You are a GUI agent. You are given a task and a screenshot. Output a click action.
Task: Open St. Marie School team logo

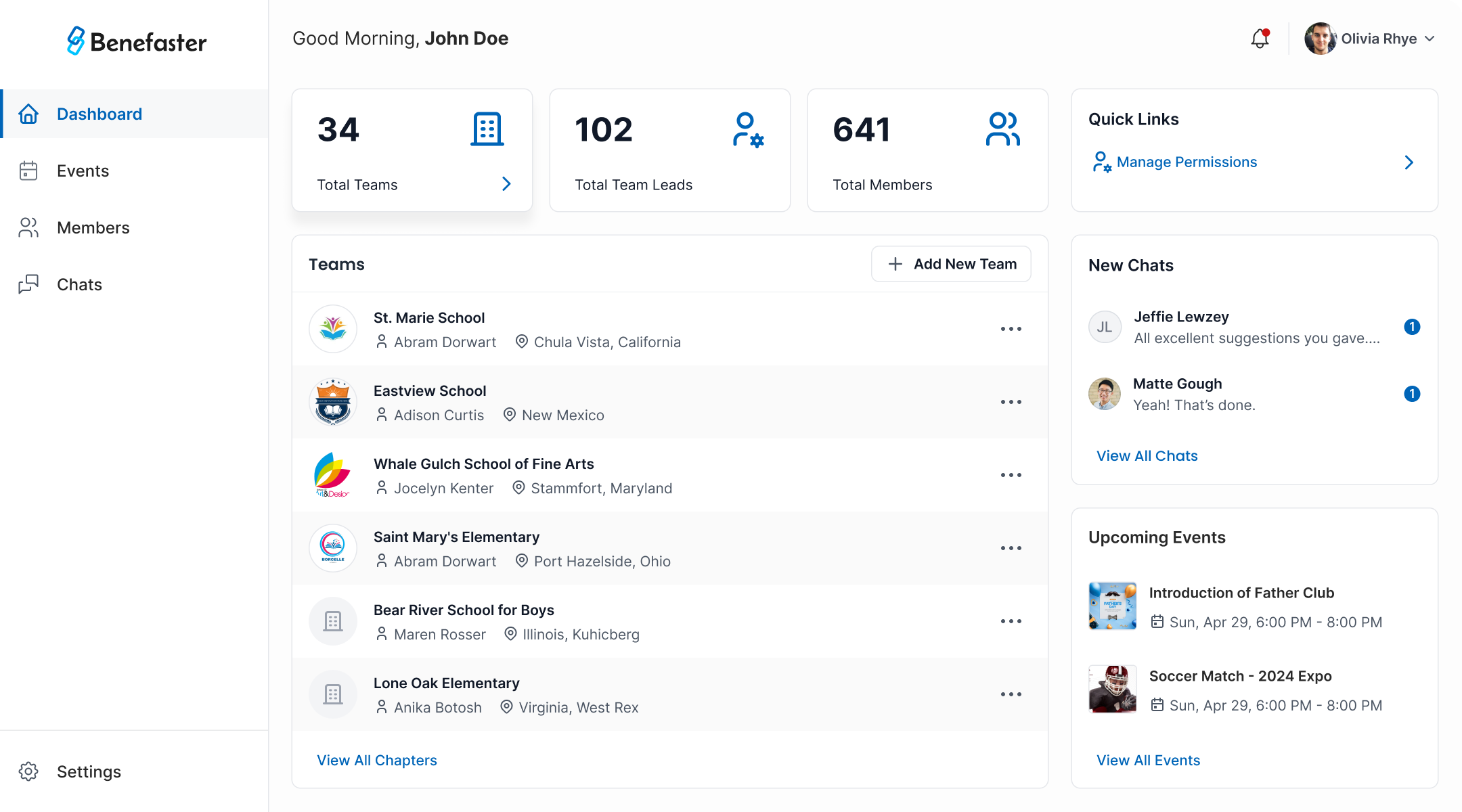(x=333, y=329)
